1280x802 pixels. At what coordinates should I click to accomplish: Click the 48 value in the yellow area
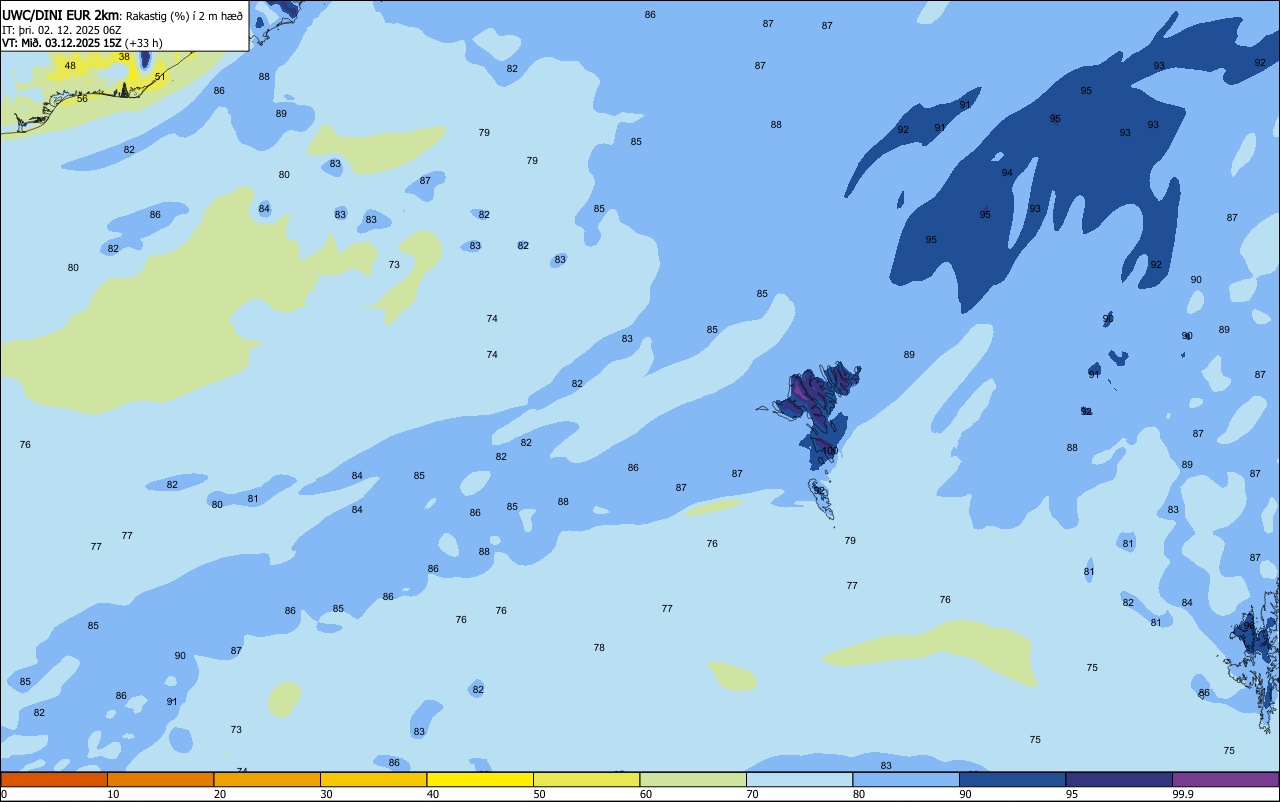point(70,66)
